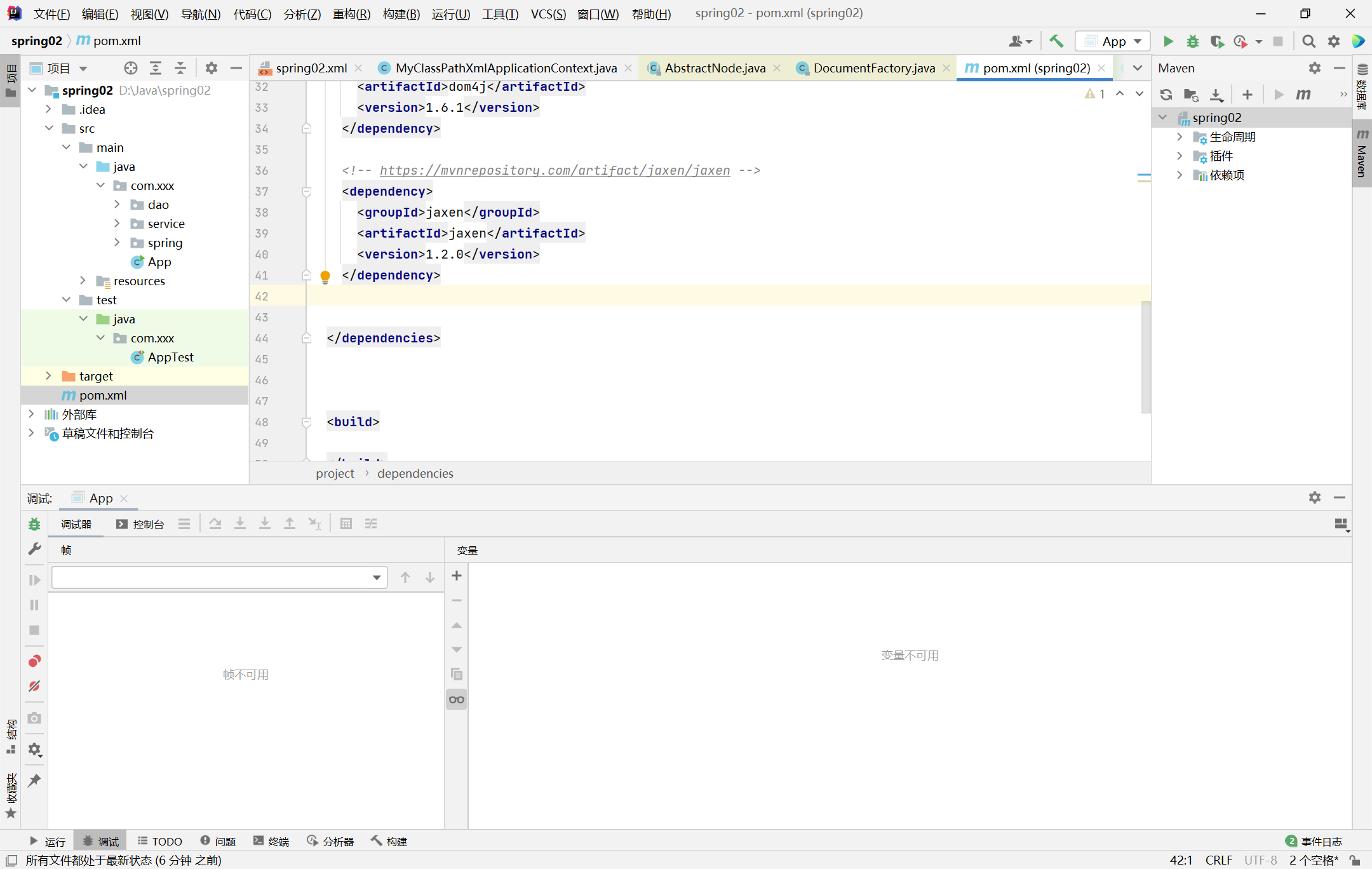Click Select Opened File target icon
Image resolution: width=1372 pixels, height=869 pixels.
(x=130, y=68)
